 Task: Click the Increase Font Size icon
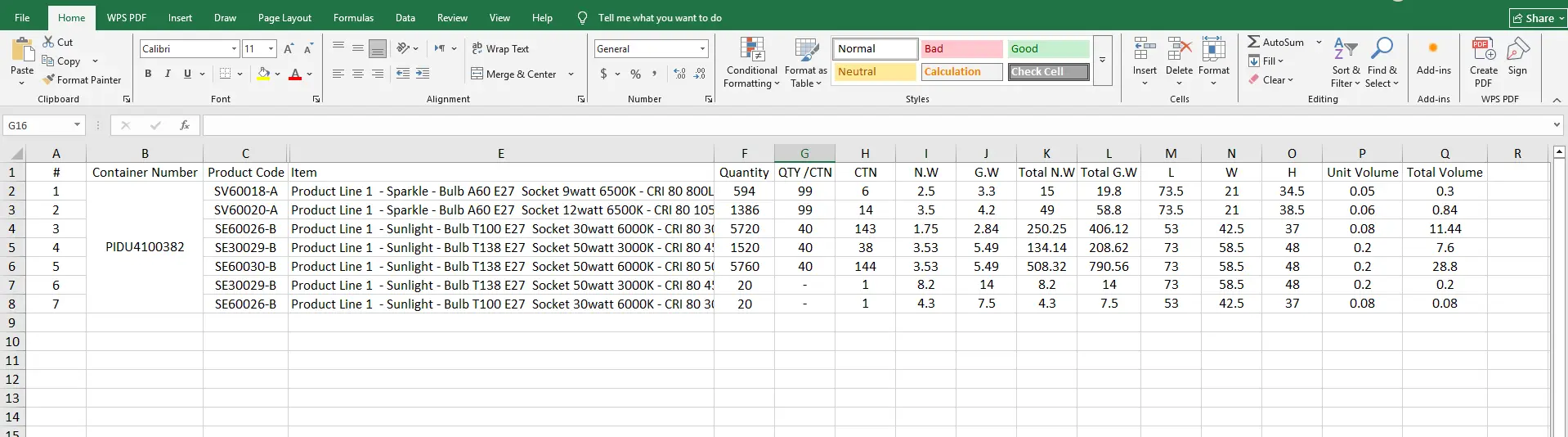[x=289, y=49]
